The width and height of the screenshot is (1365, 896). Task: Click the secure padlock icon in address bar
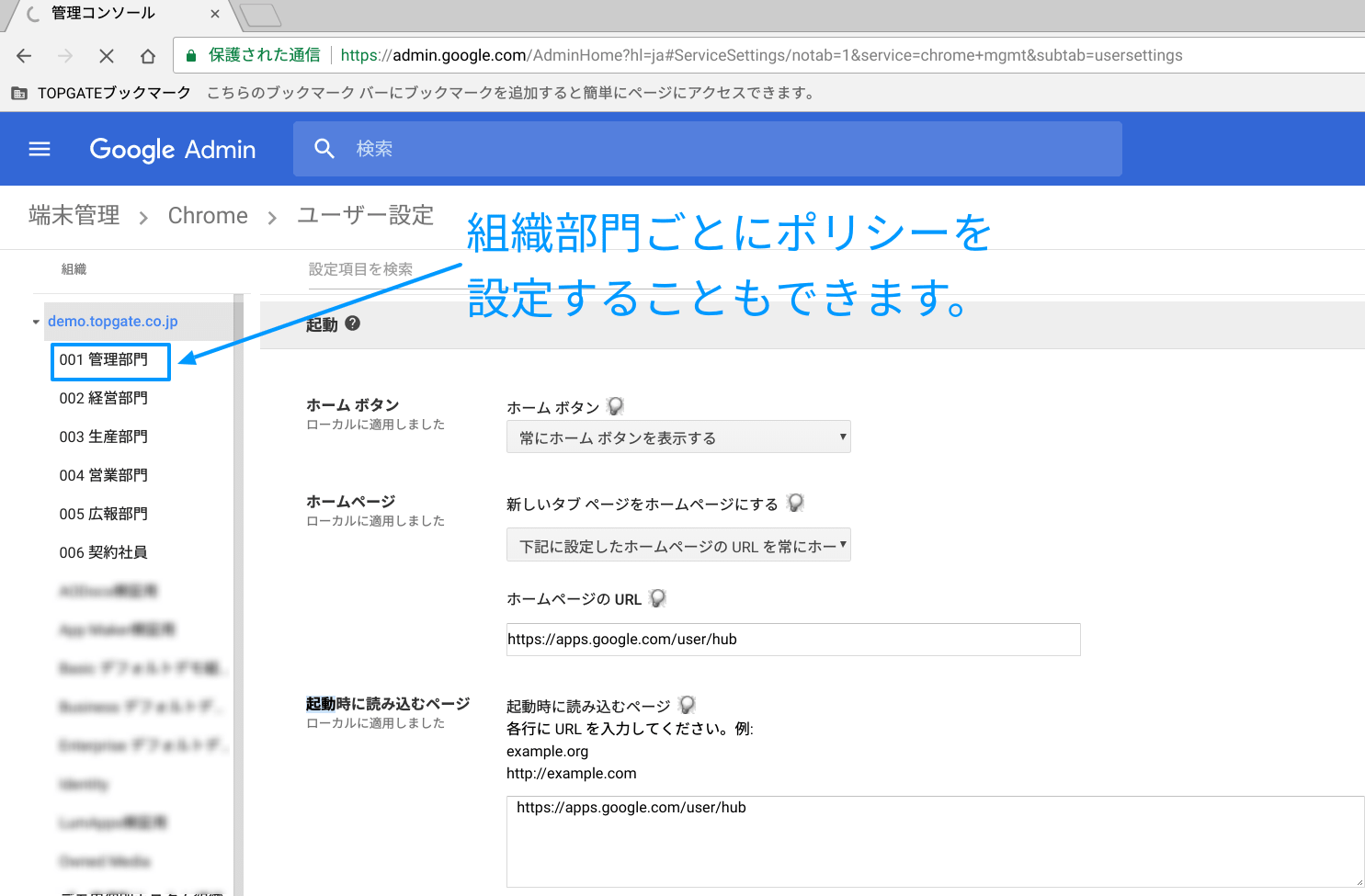191,56
